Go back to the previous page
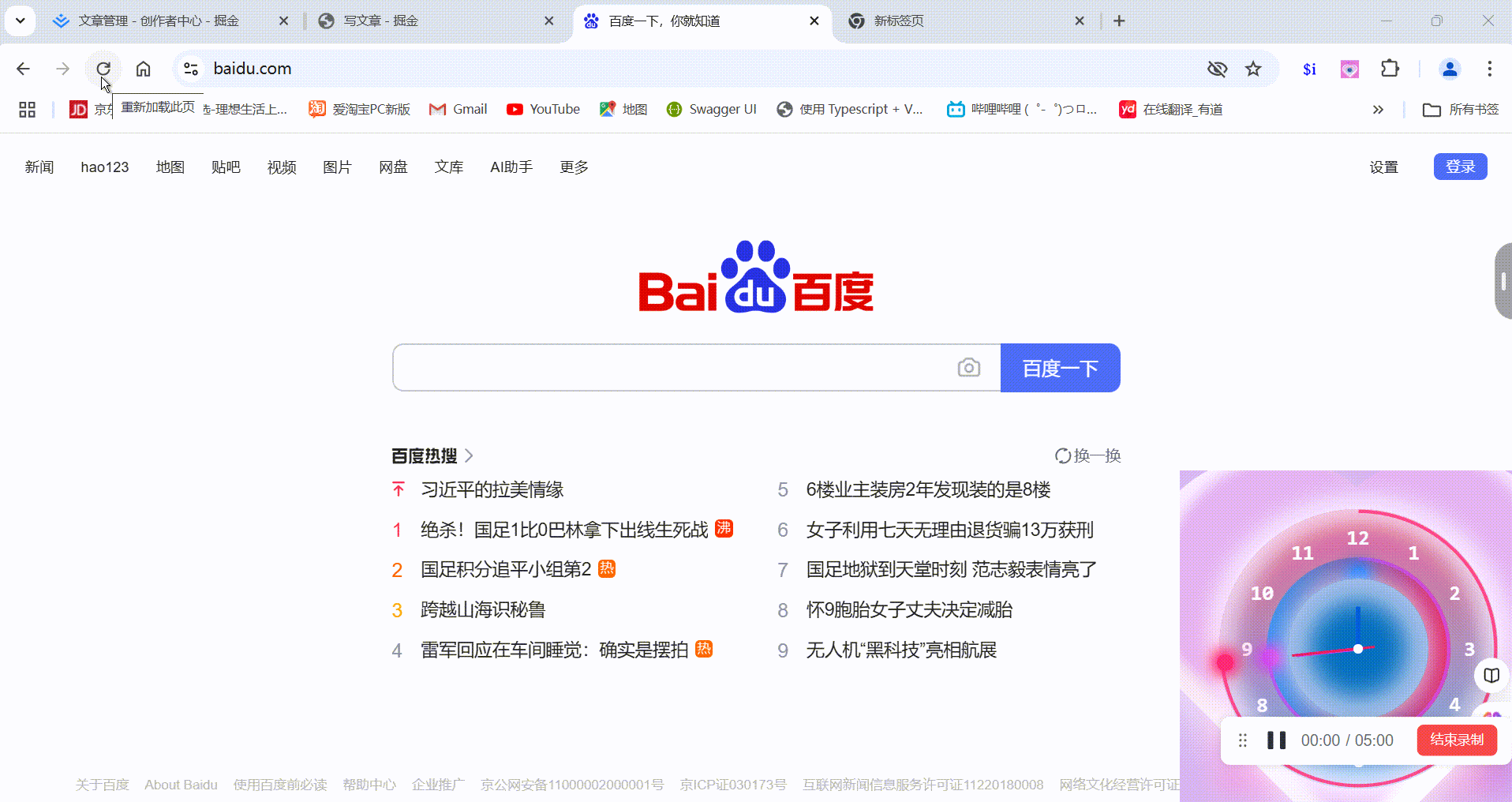Image resolution: width=1512 pixels, height=802 pixels. click(x=23, y=69)
